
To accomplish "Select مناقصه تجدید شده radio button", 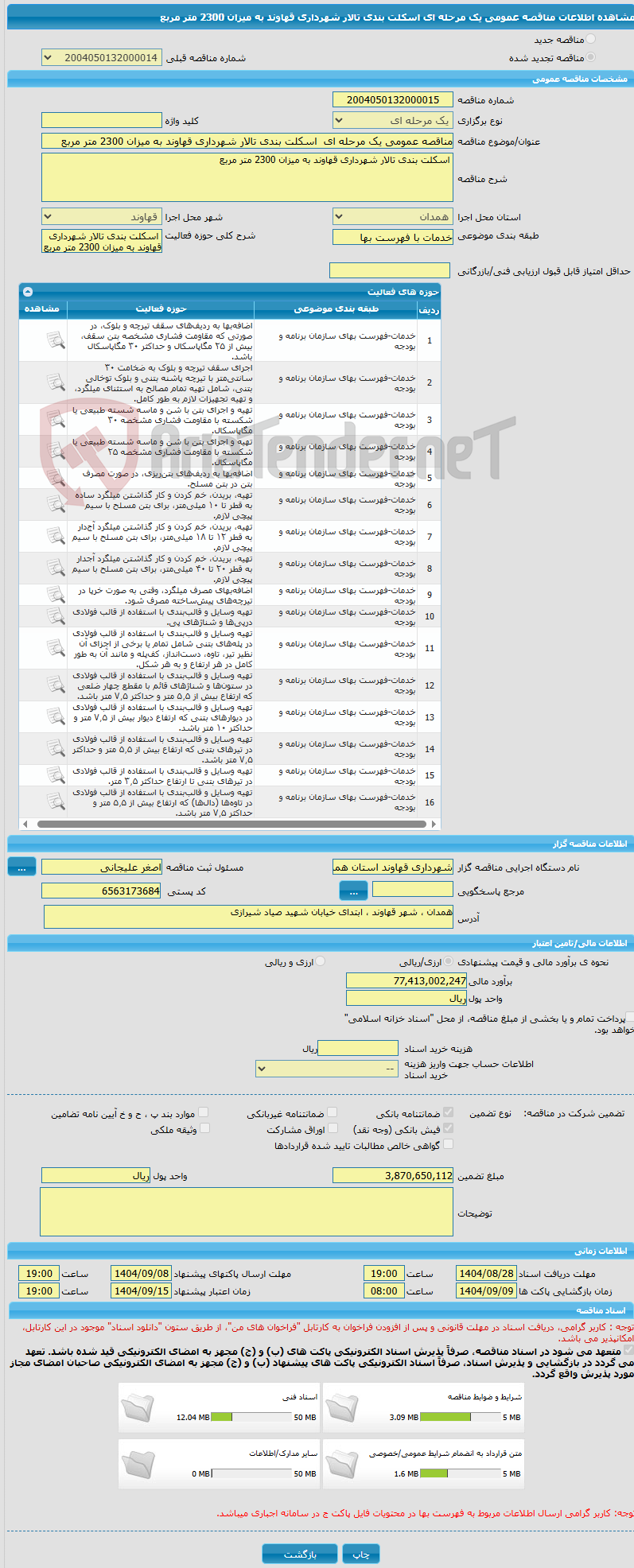I will 590,57.
